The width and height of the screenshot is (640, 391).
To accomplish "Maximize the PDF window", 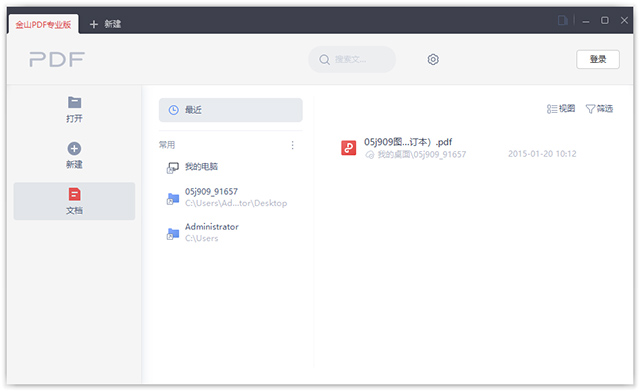I will click(605, 20).
